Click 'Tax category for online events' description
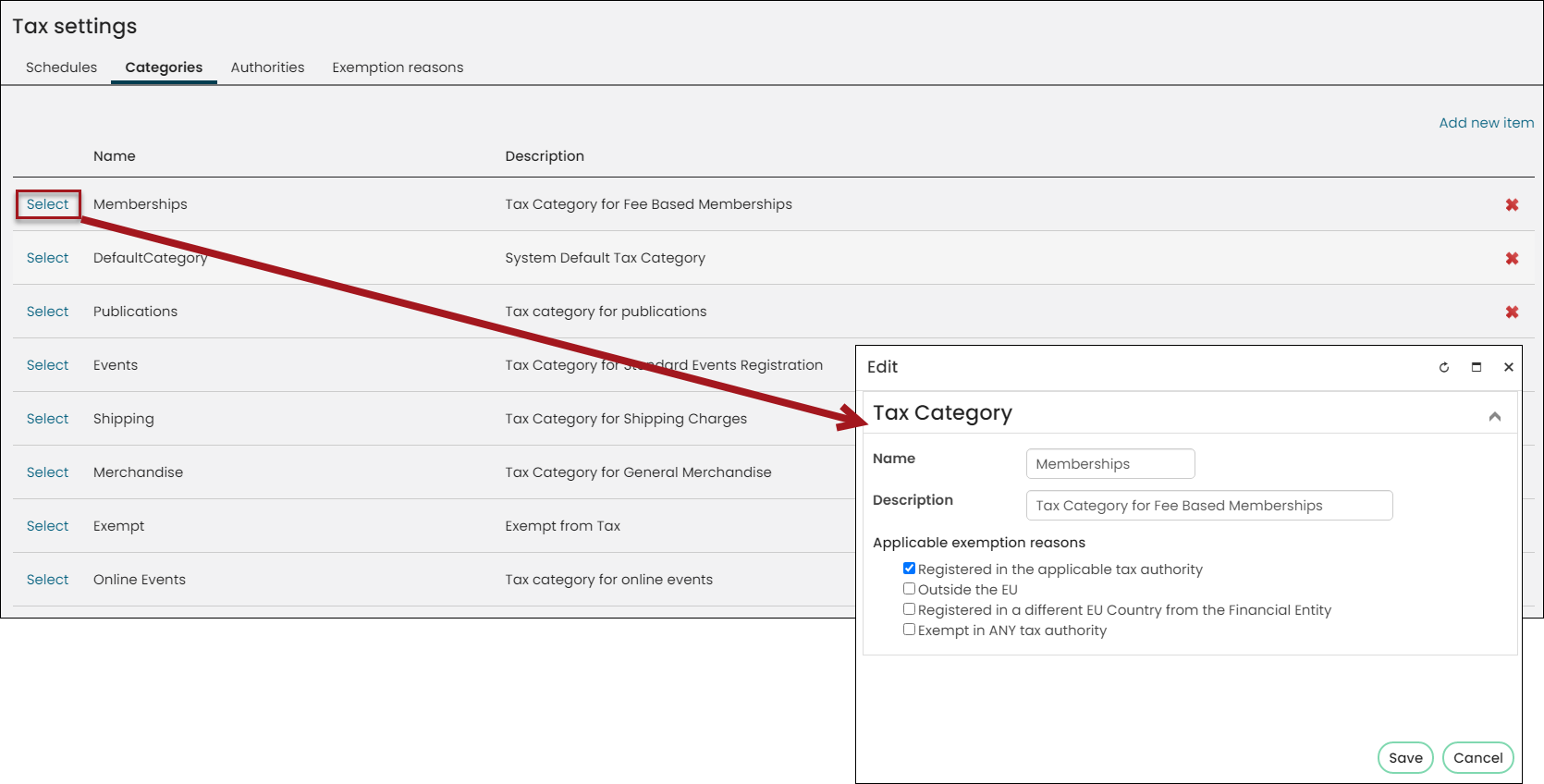 point(608,580)
